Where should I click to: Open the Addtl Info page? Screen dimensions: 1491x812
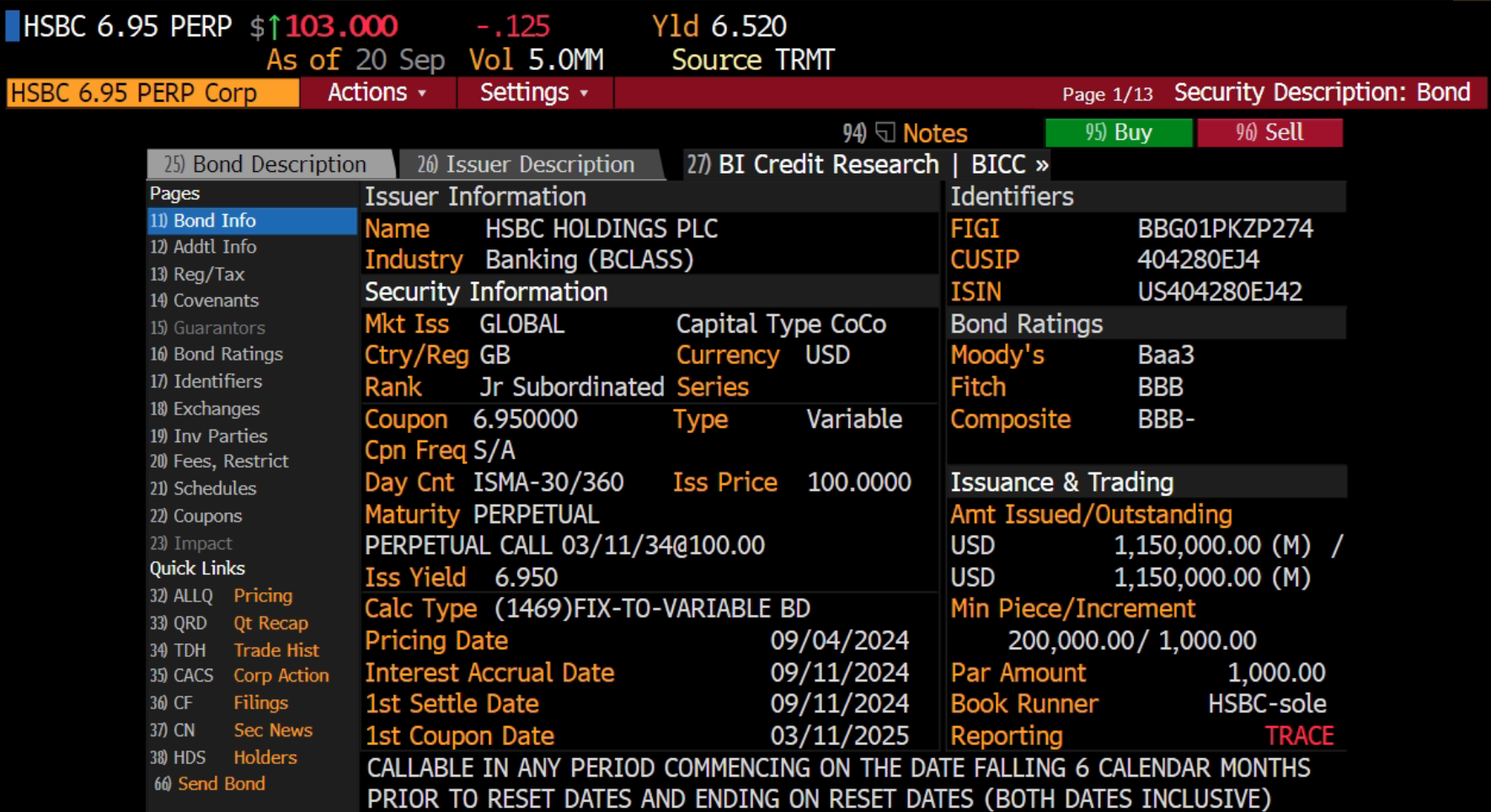(203, 247)
